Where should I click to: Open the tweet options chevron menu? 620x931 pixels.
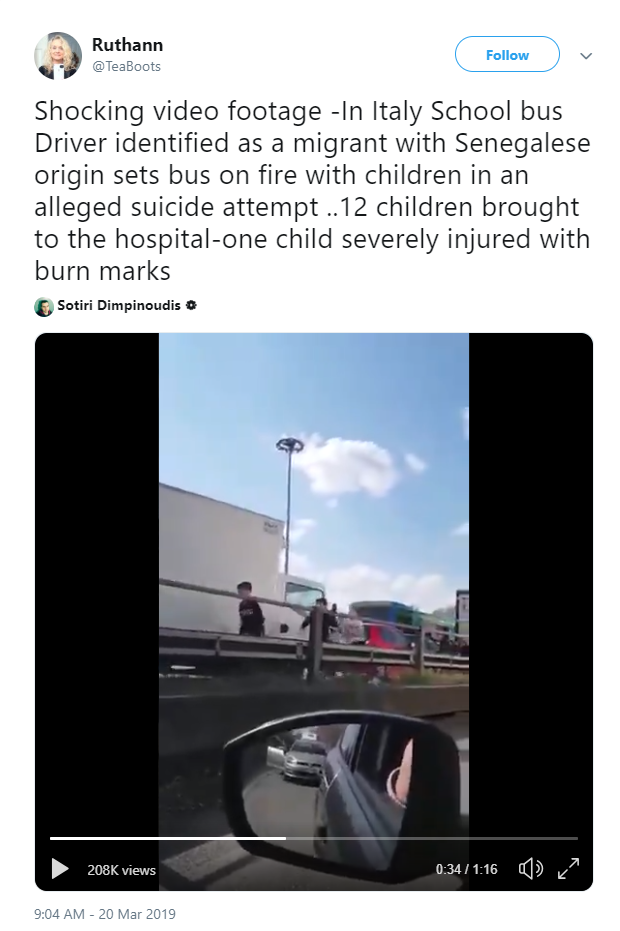click(586, 56)
